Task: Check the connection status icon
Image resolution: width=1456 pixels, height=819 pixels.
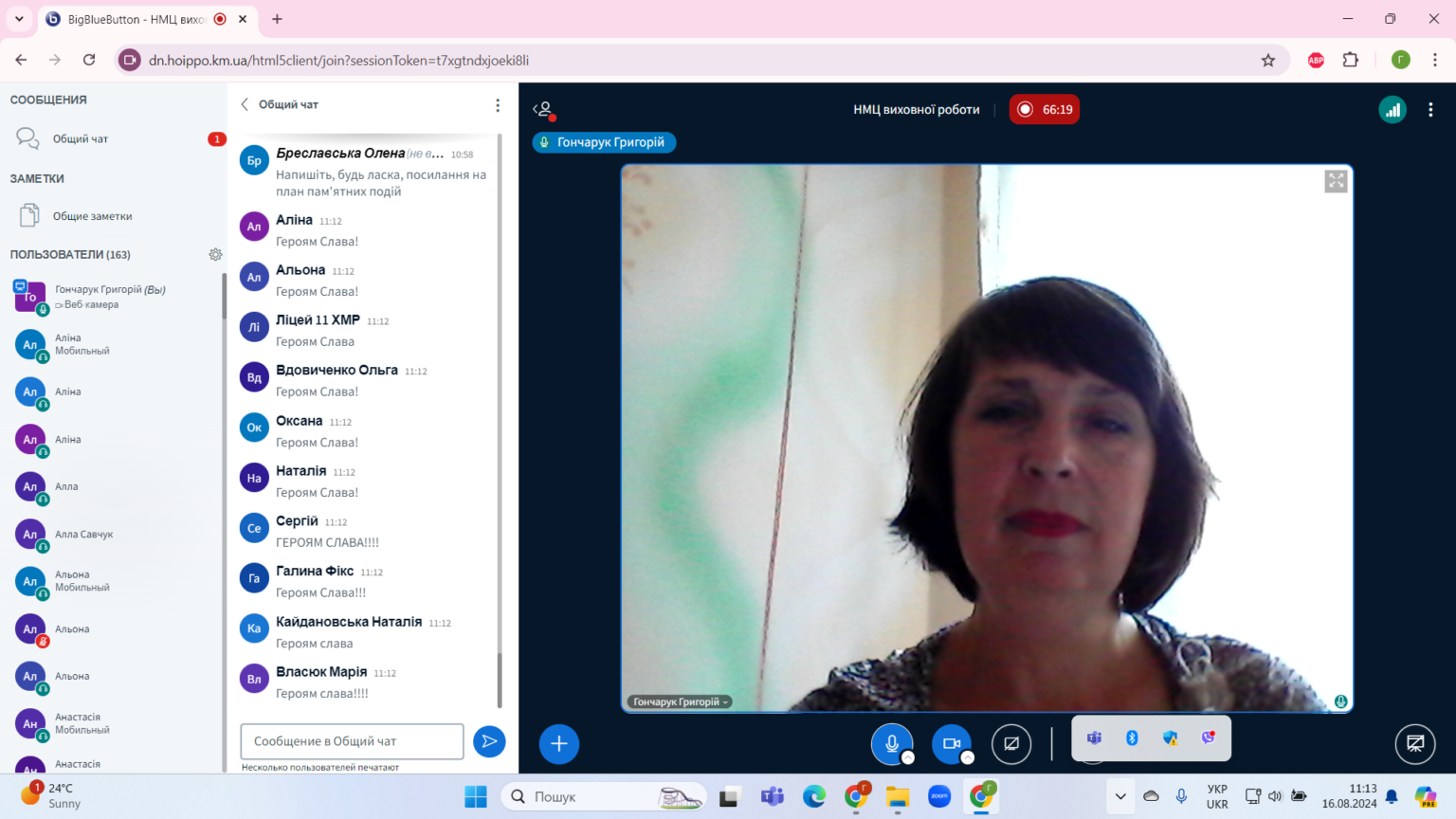Action: 1392,110
